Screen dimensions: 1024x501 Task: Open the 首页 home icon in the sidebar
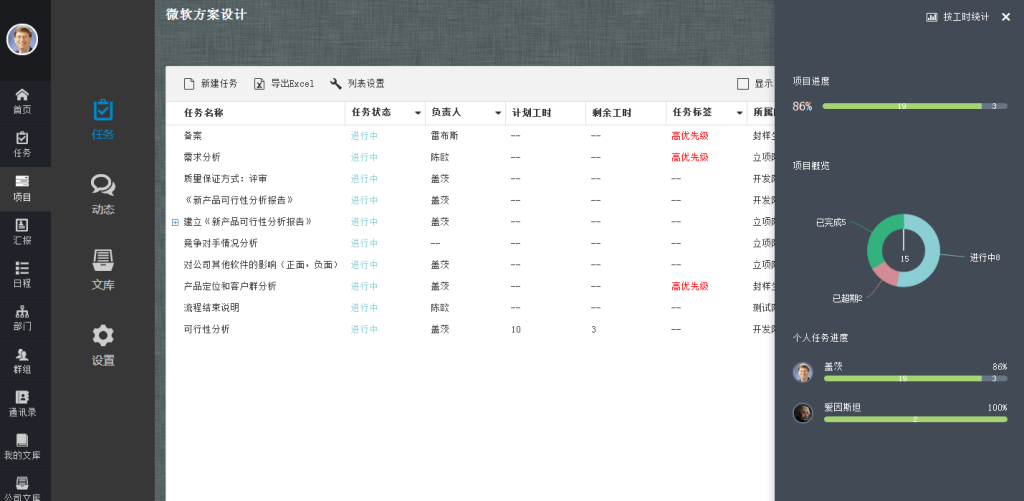click(x=22, y=102)
